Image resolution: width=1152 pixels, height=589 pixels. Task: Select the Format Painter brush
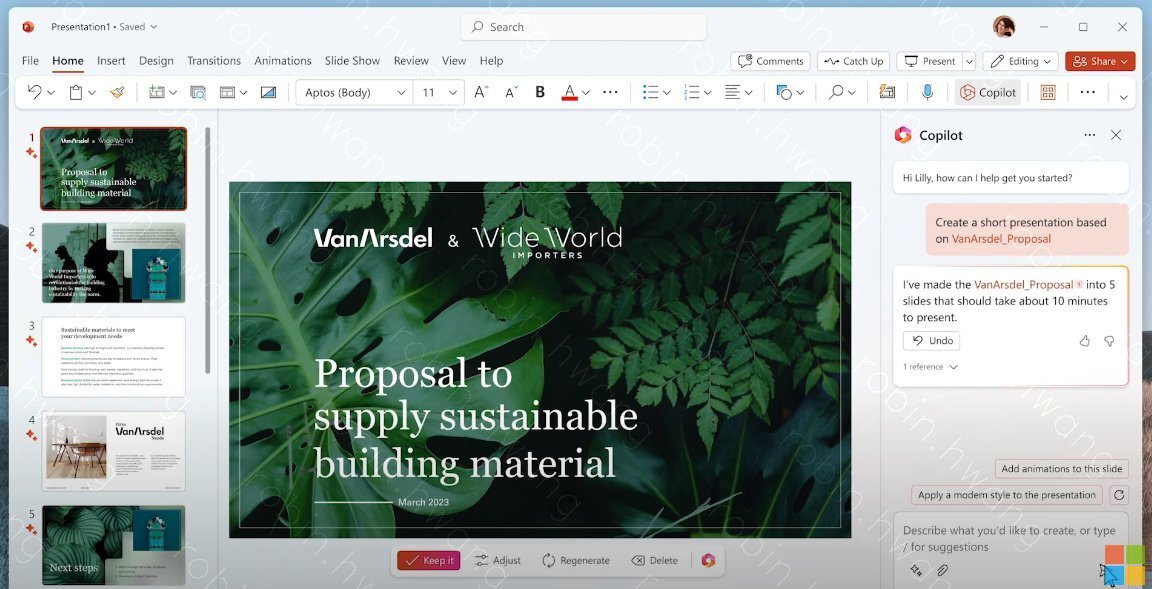click(x=117, y=92)
